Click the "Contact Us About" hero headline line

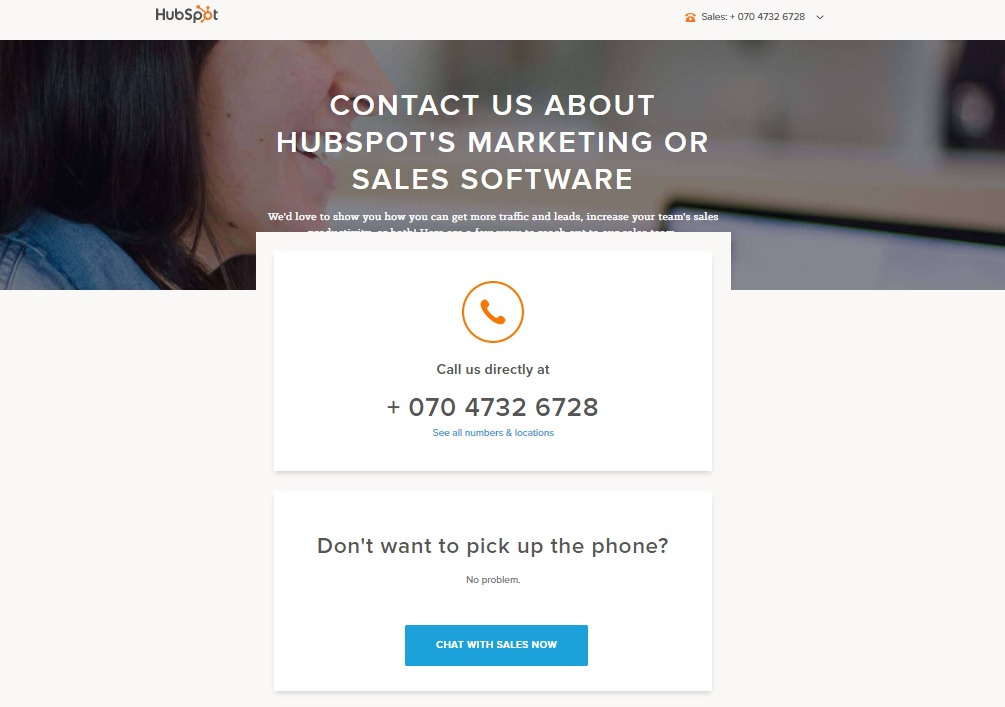pyautogui.click(x=492, y=105)
